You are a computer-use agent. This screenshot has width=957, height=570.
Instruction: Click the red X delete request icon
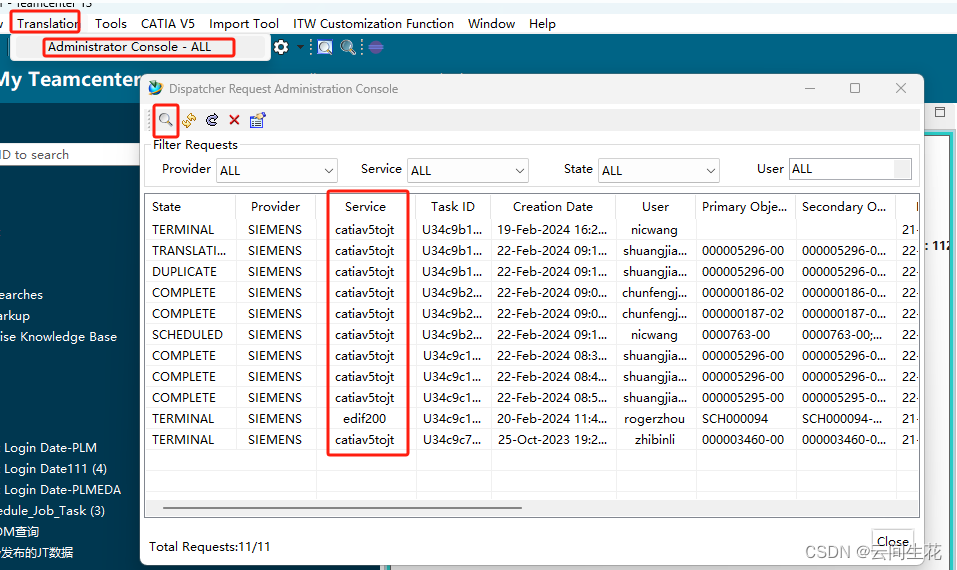tap(234, 120)
